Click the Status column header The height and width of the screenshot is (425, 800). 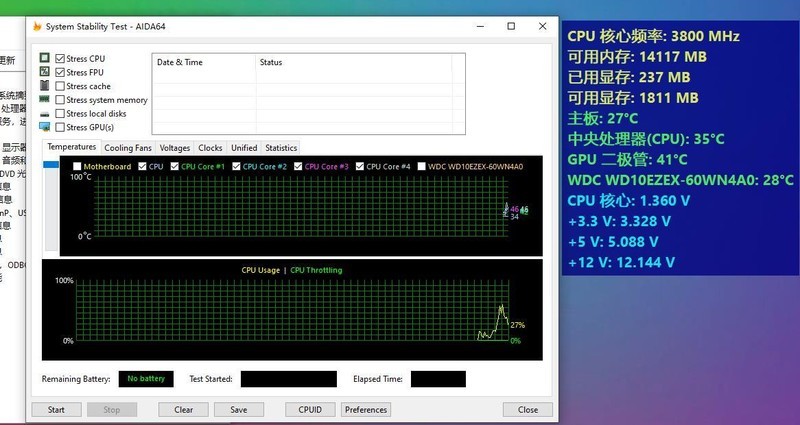(x=354, y=62)
